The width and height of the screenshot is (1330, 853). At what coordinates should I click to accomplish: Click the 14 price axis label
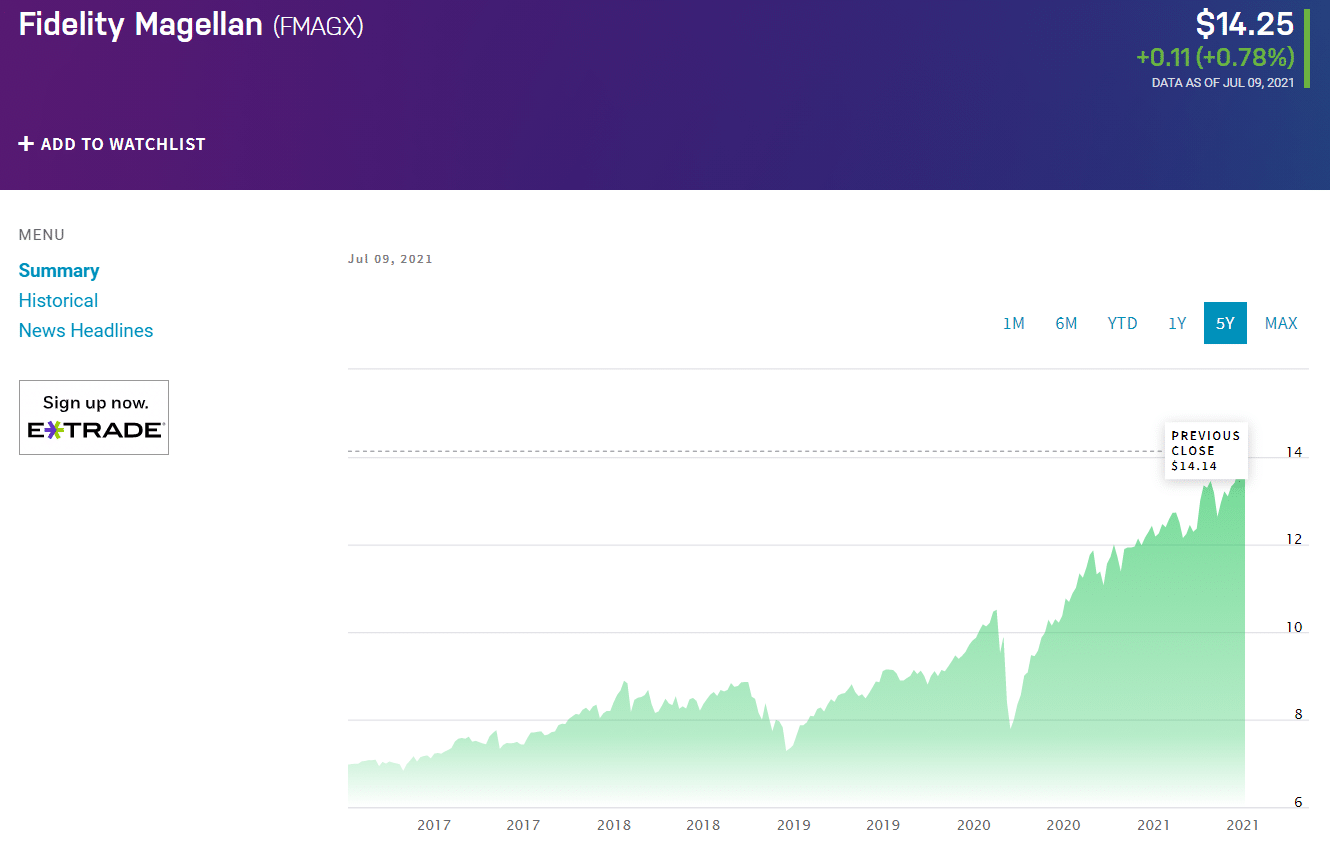tap(1295, 453)
